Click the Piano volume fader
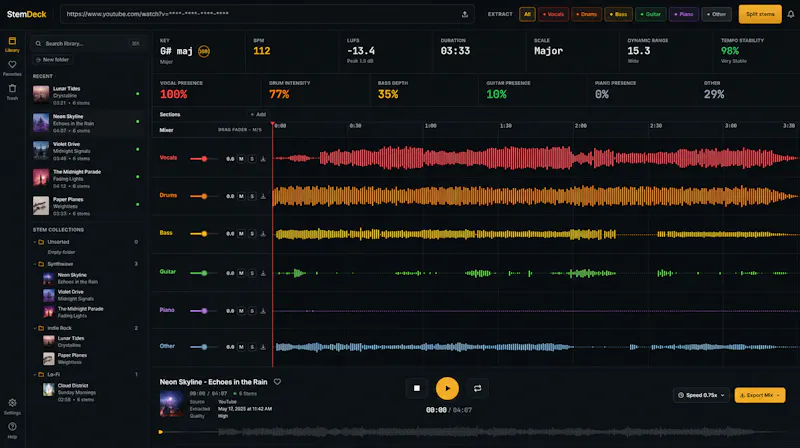 (x=204, y=311)
